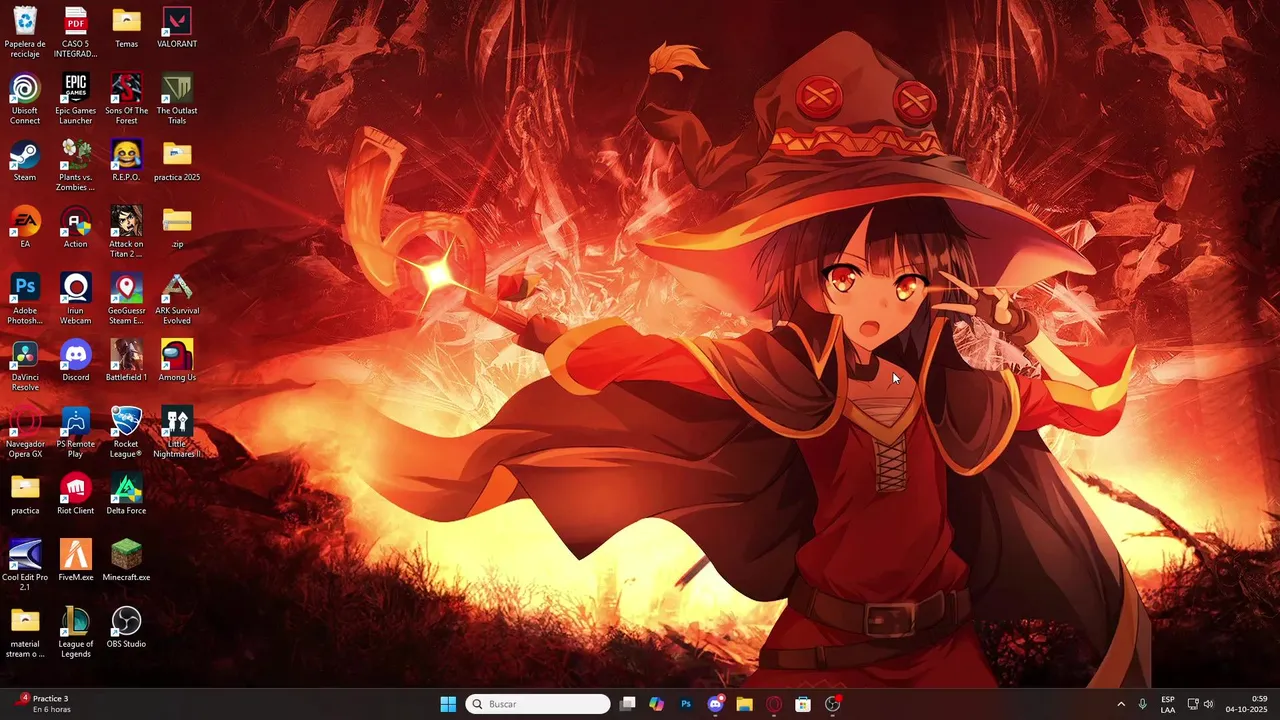
Task: Click the Epic Games Launcher shortcut
Action: pos(76,98)
